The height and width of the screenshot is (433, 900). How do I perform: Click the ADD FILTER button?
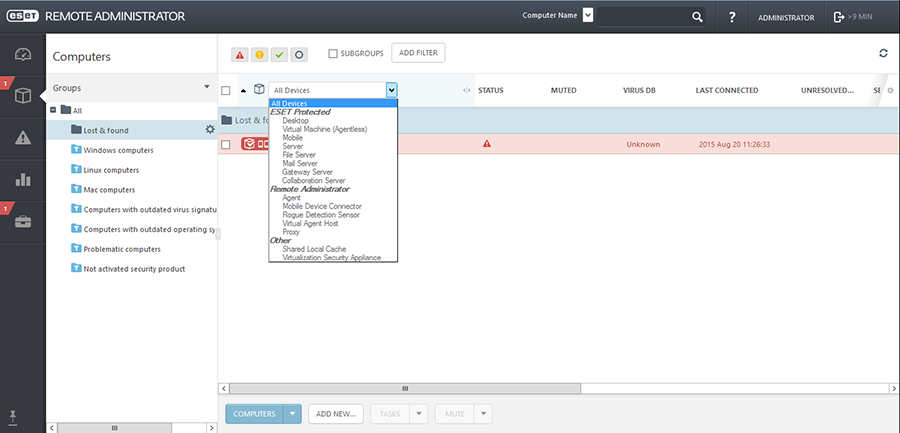[x=418, y=53]
